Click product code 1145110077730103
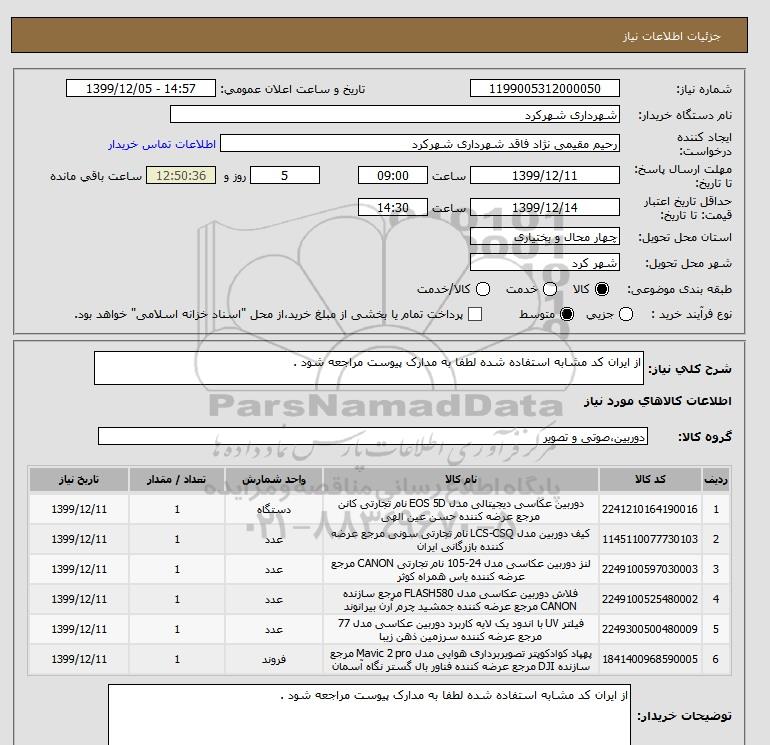 (x=650, y=539)
